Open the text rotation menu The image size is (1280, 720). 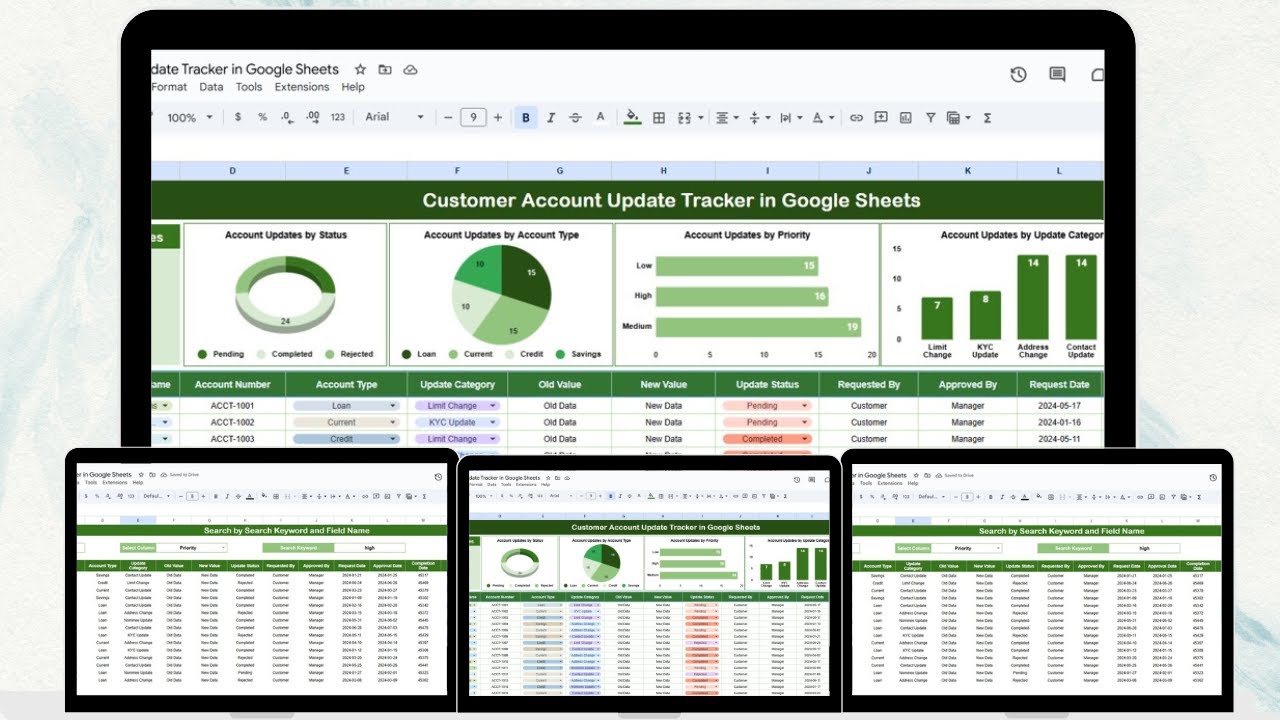tap(822, 117)
